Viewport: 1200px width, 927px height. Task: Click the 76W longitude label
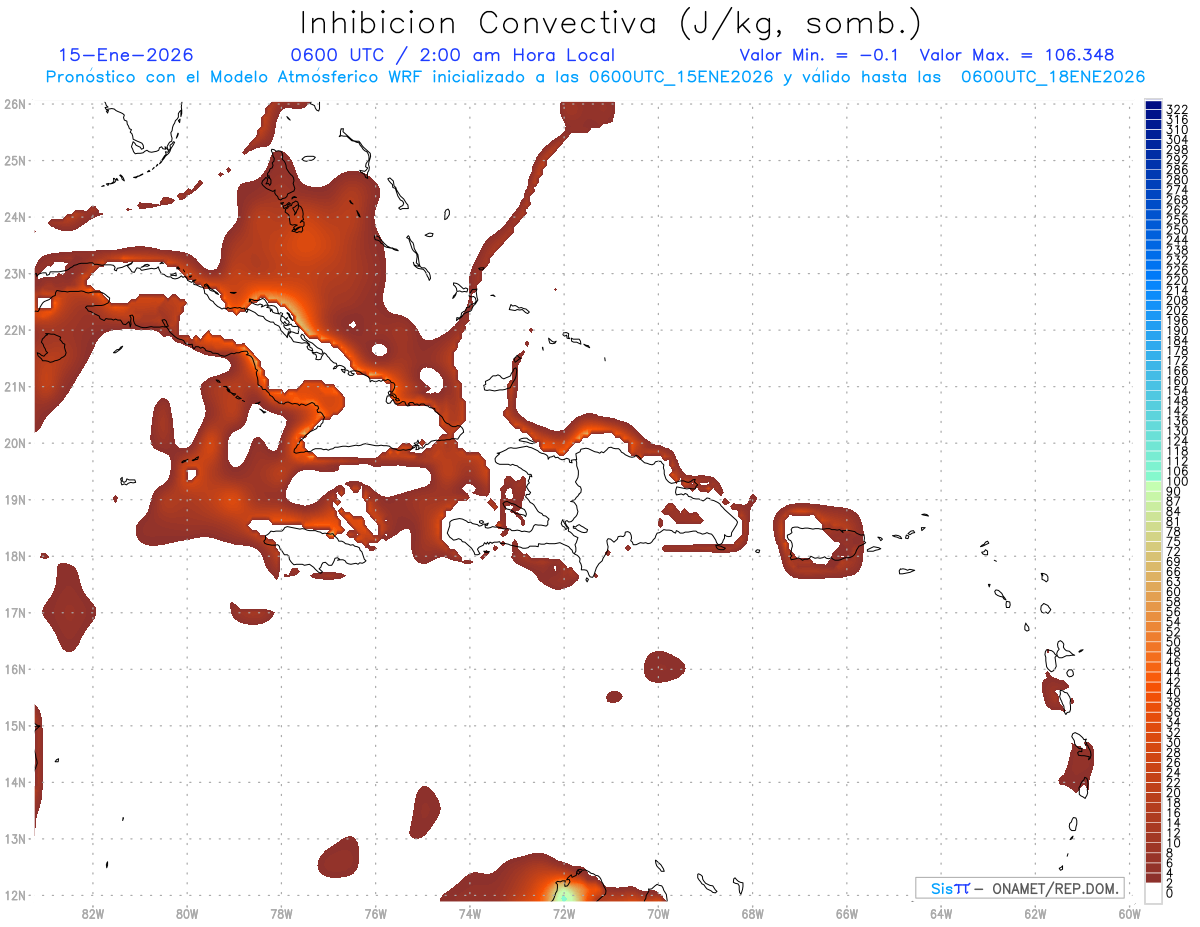375,913
